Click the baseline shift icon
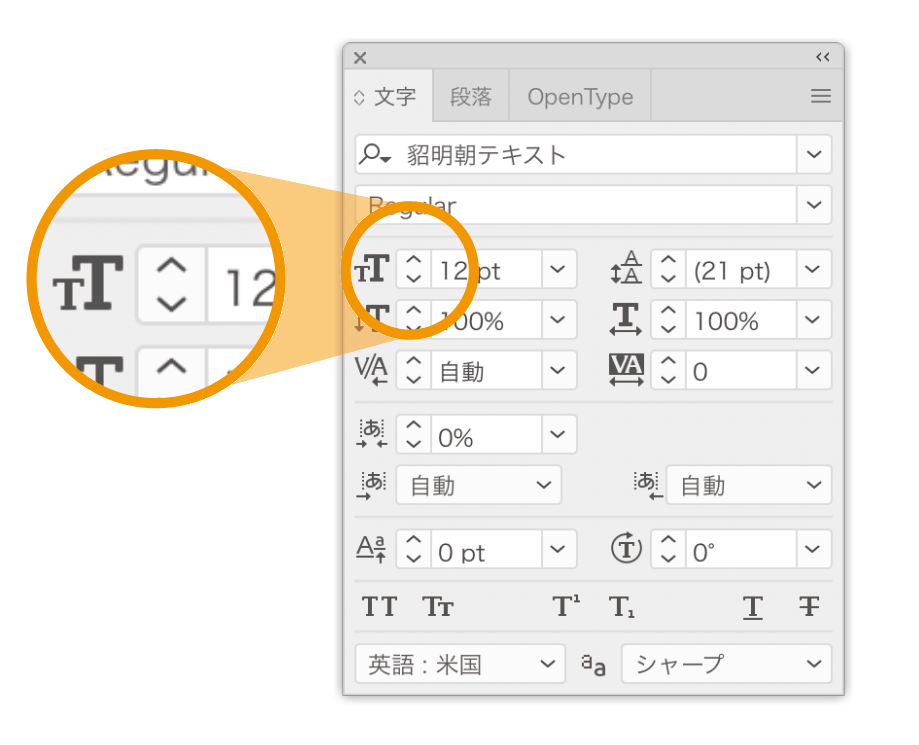The height and width of the screenshot is (745, 919). pos(372,549)
